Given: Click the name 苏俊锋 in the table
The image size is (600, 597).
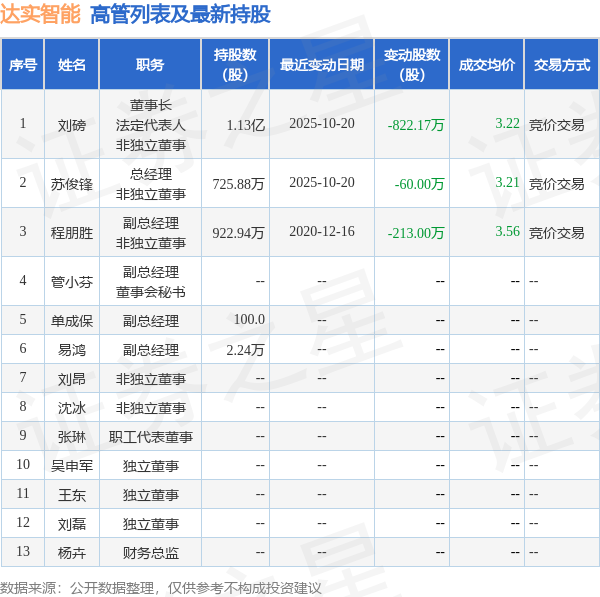Looking at the screenshot, I should [72, 183].
